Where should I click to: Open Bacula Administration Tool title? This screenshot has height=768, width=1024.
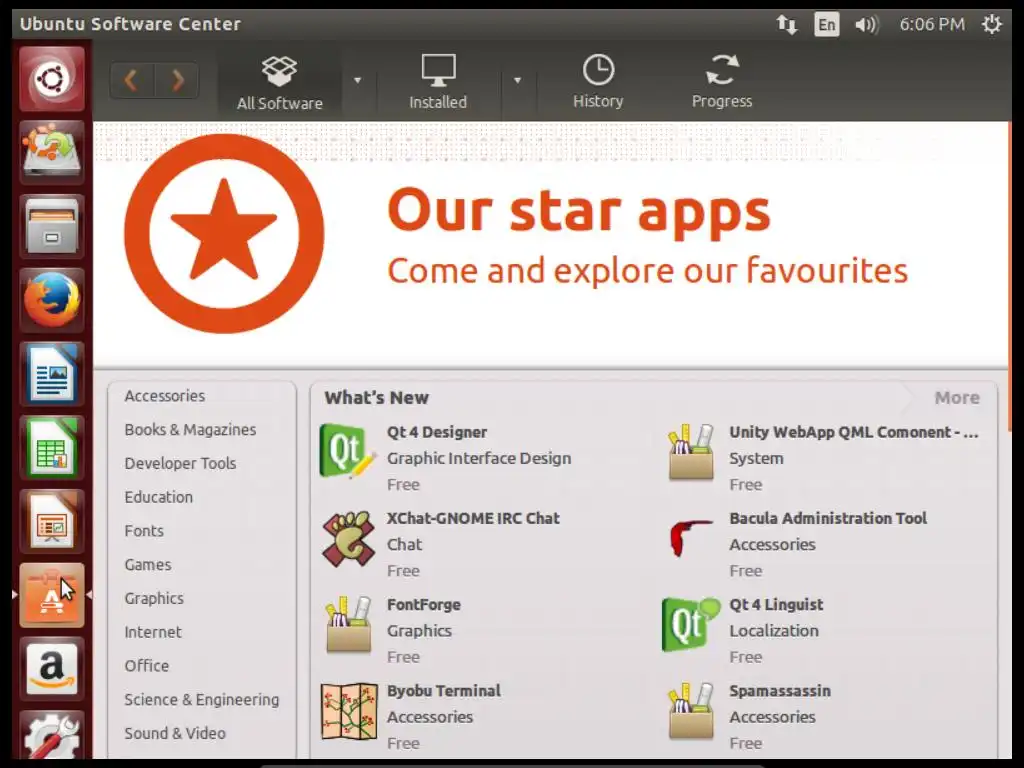tap(828, 519)
